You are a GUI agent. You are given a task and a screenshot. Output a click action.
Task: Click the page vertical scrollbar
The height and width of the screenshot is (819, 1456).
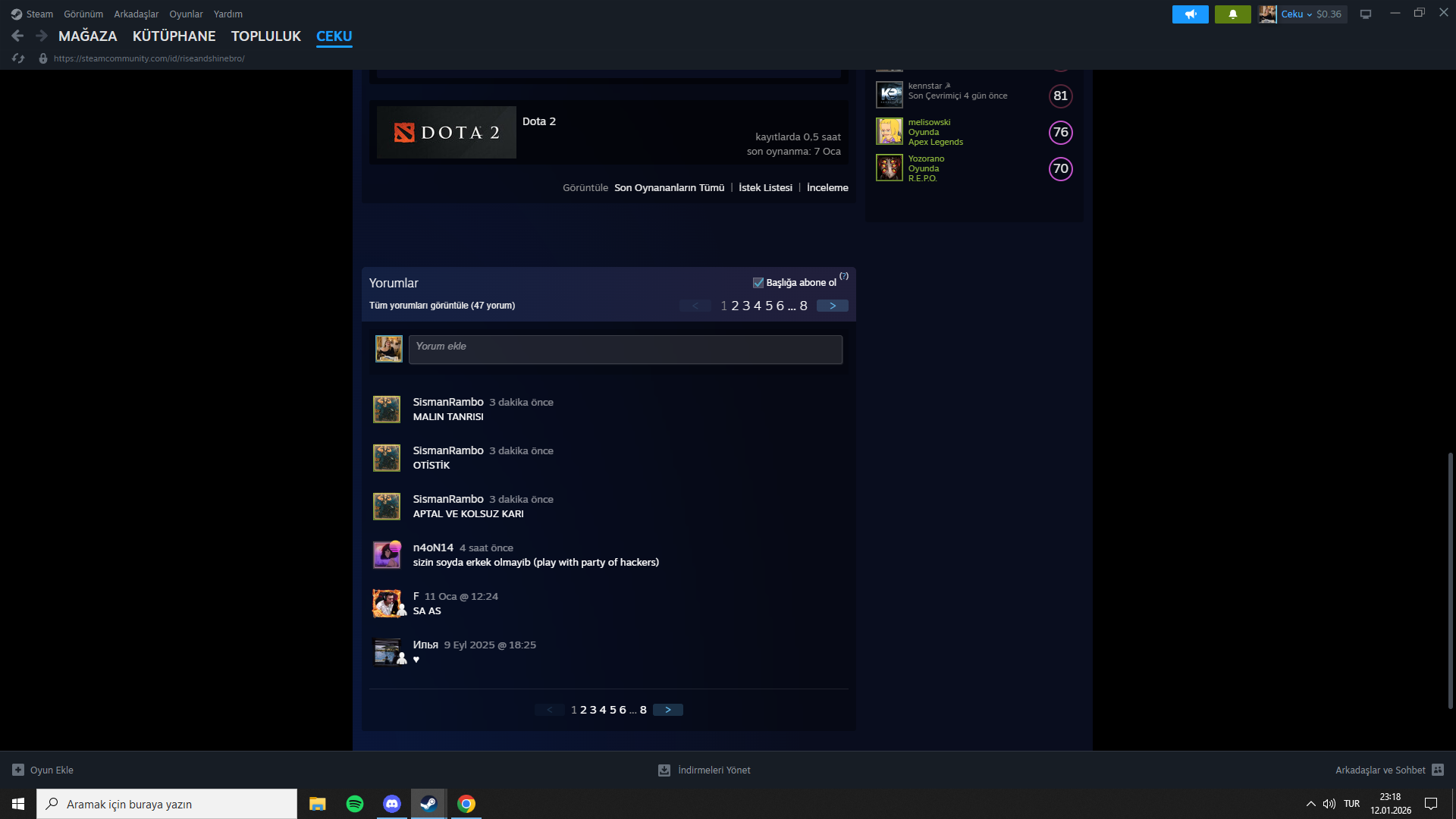[1450, 581]
